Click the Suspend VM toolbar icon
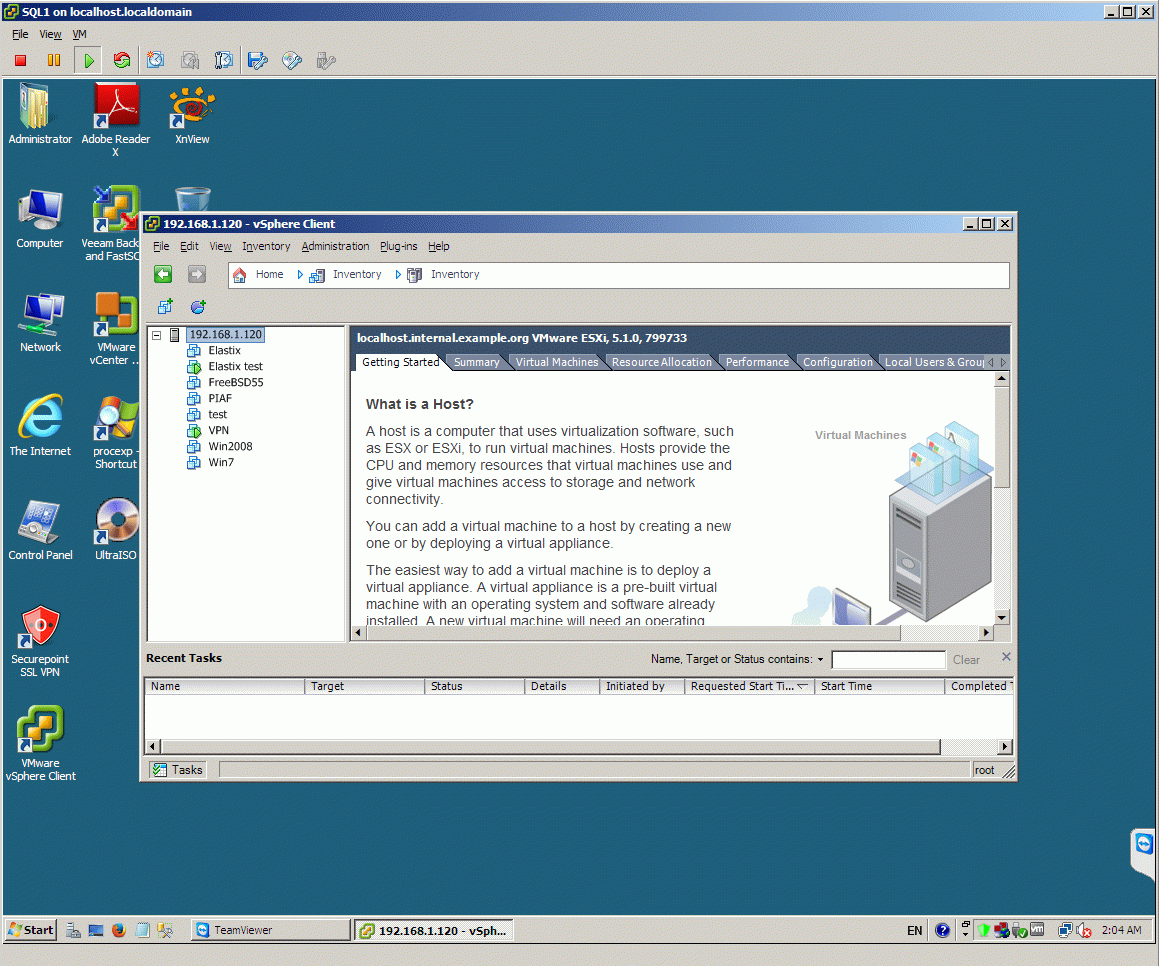This screenshot has height=966, width=1159. (54, 61)
